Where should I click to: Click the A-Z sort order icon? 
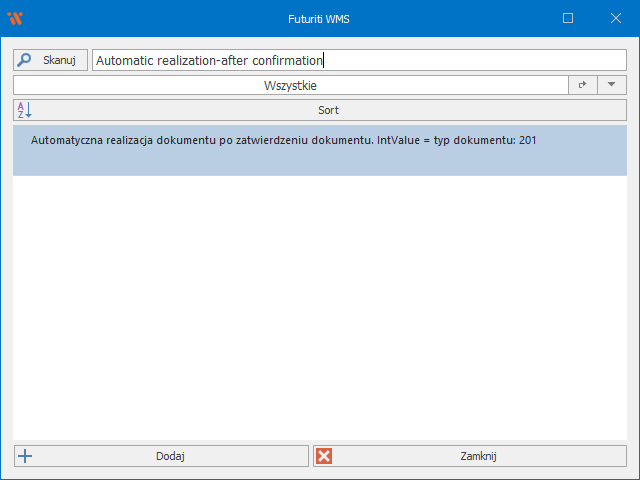click(25, 110)
